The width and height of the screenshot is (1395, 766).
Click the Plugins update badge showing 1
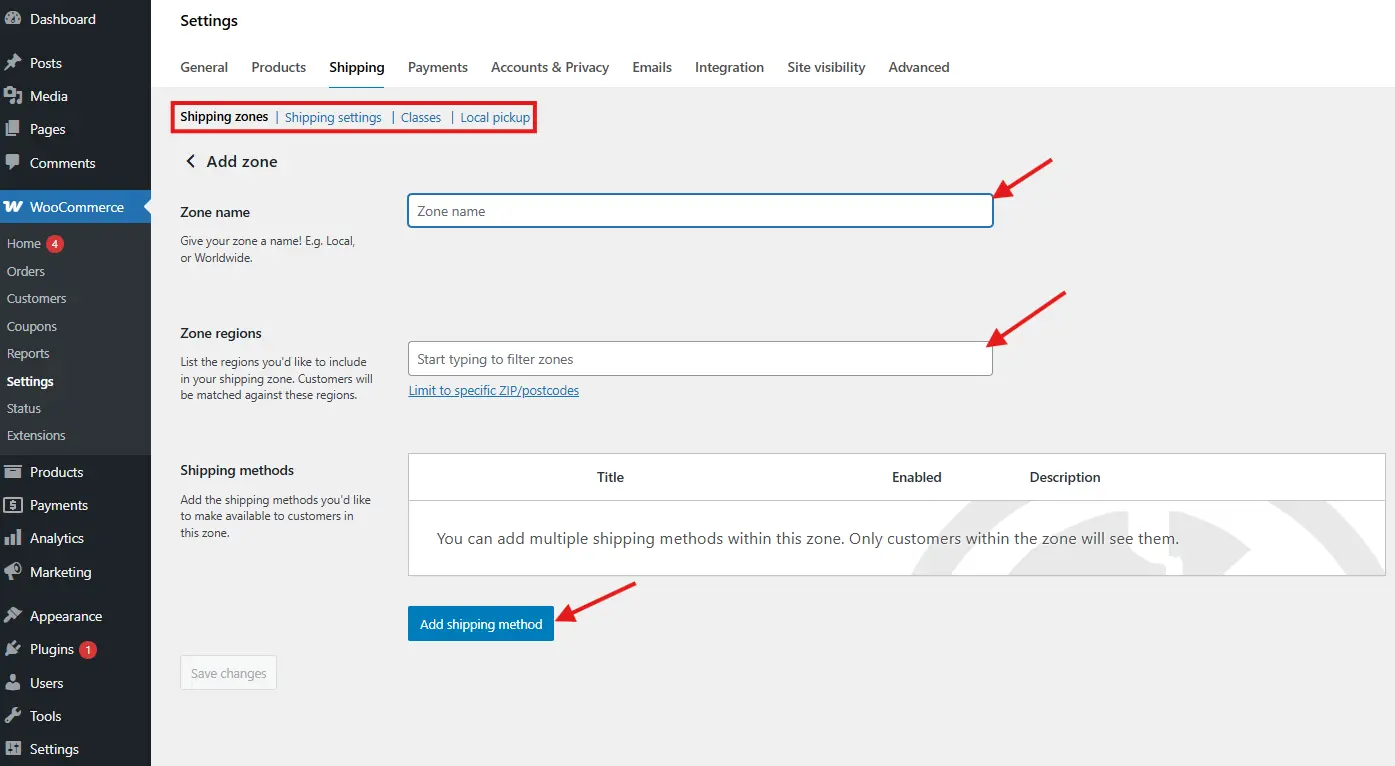(88, 650)
